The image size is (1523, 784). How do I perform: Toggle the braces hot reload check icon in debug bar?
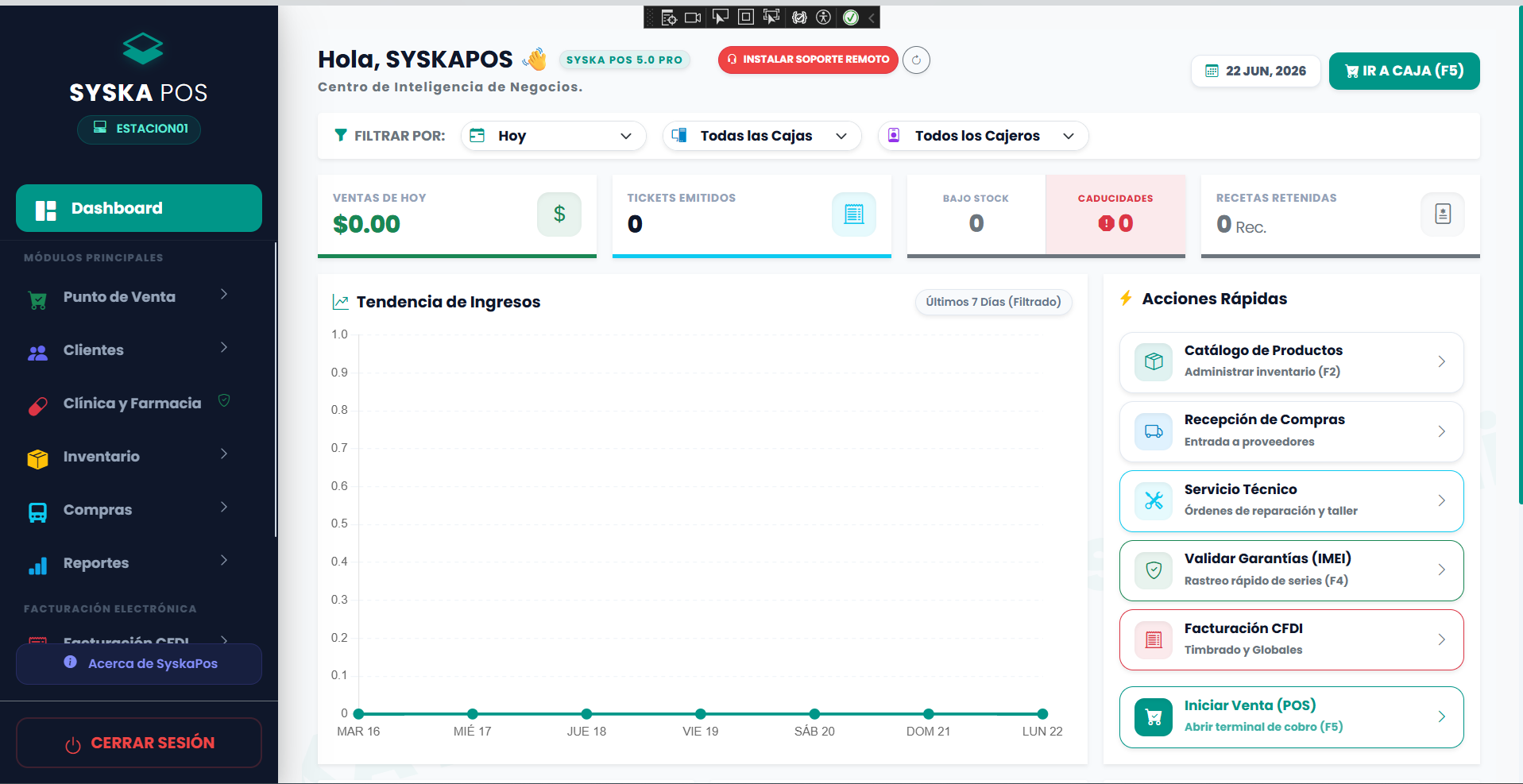[799, 17]
